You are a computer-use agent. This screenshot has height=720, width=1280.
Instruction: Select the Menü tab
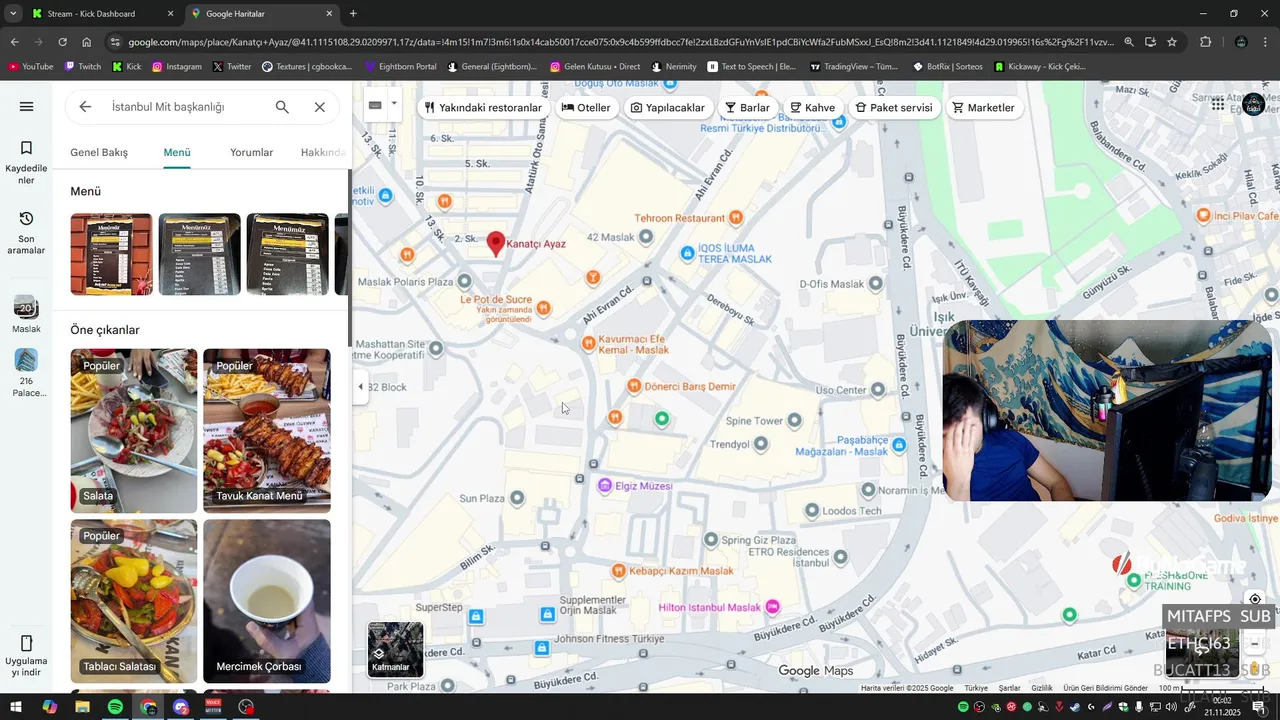click(177, 152)
